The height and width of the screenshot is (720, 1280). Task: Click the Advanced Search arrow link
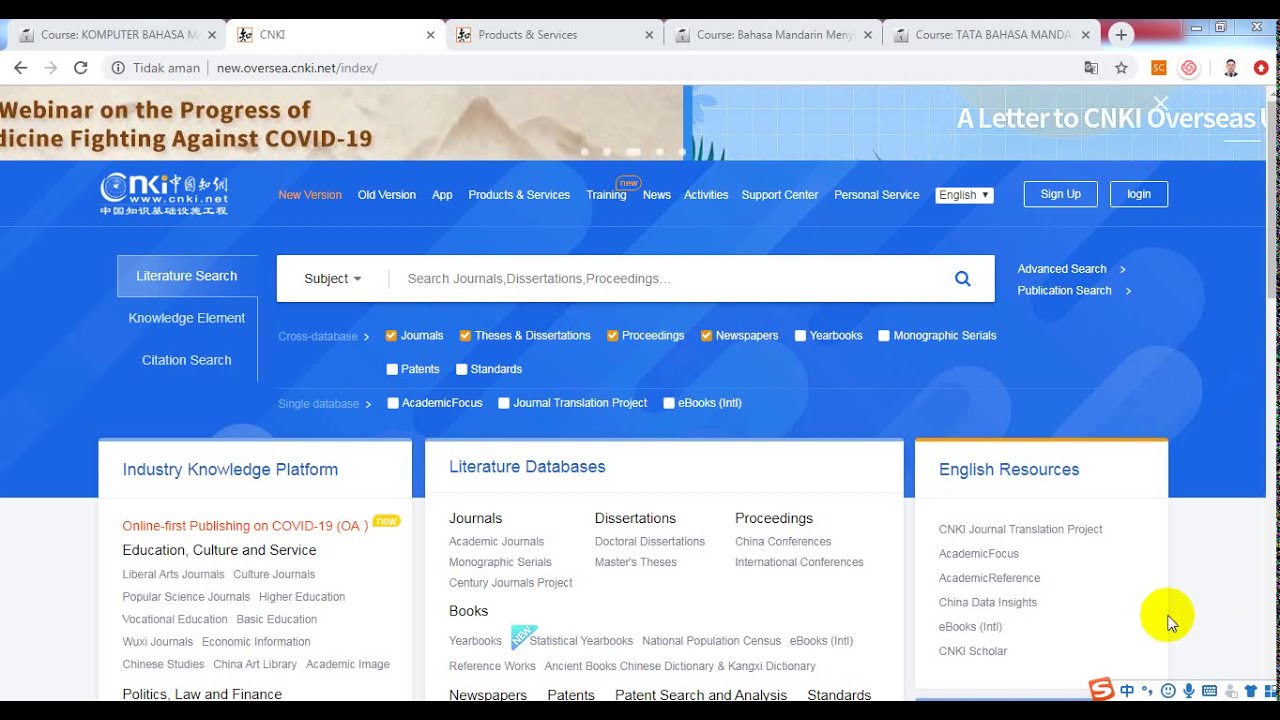coord(1072,269)
